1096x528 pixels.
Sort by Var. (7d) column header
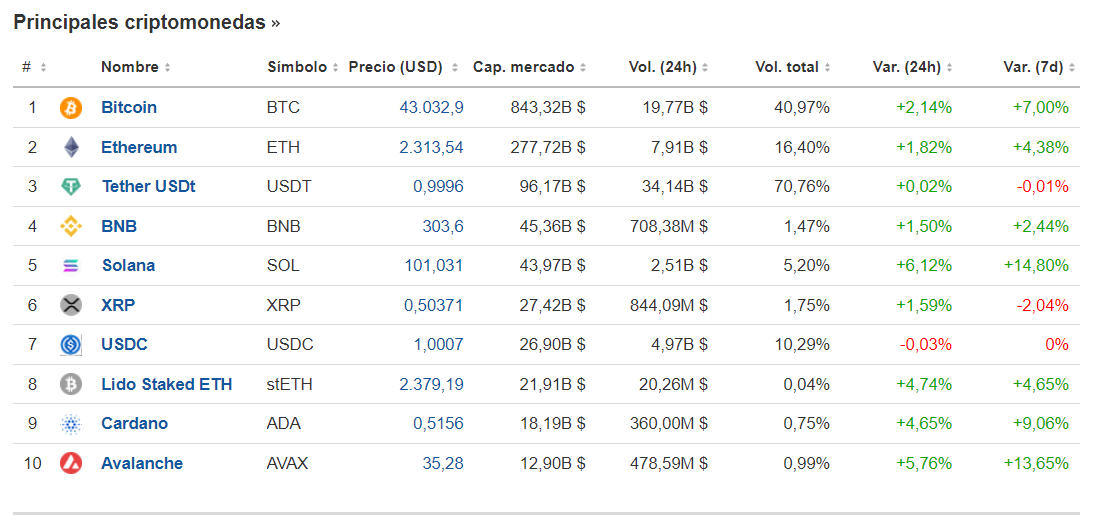click(1038, 68)
